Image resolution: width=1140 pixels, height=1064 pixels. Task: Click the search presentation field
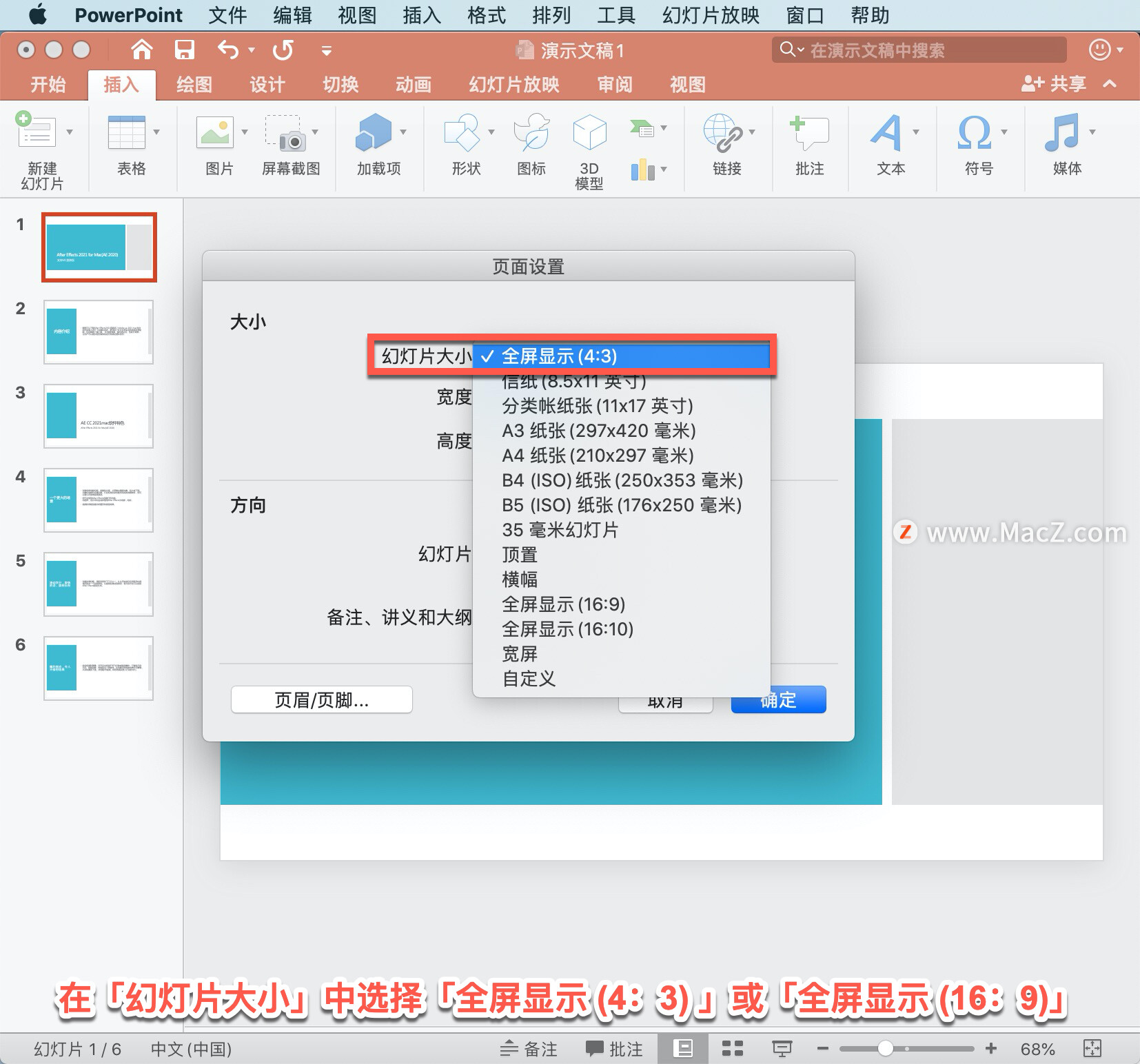[919, 50]
